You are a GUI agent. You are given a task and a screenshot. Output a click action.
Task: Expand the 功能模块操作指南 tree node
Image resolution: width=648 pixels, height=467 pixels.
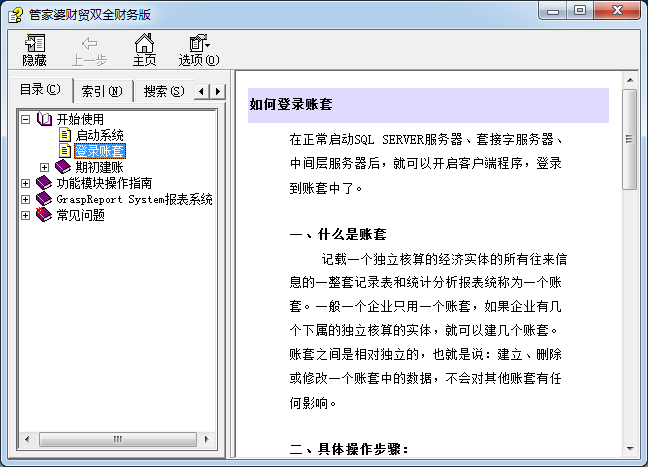click(25, 183)
